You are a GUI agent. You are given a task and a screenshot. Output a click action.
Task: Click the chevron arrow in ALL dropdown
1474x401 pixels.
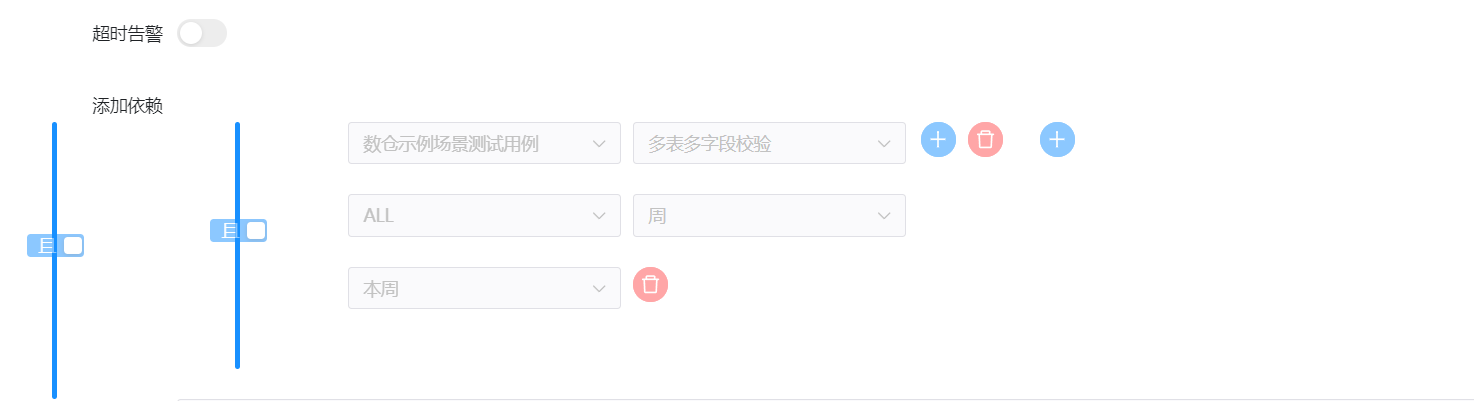tap(599, 216)
